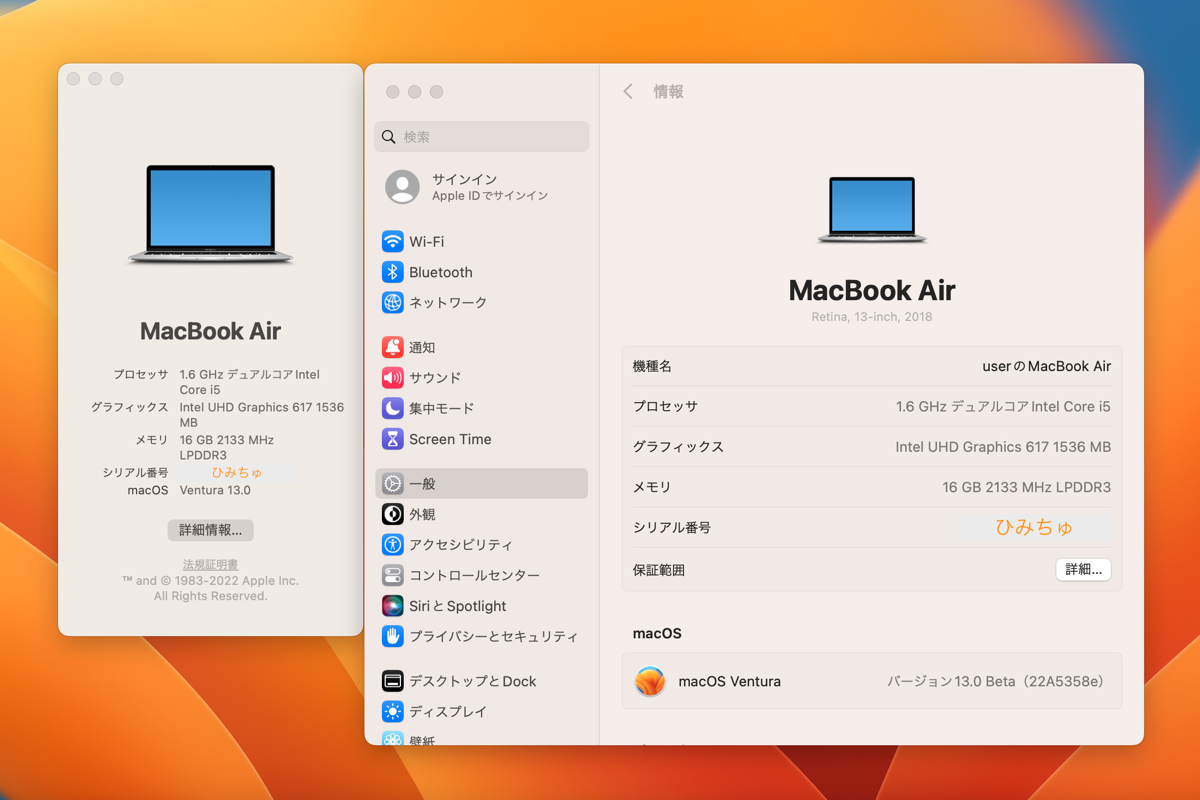This screenshot has width=1200, height=800.
Task: Click the Siri と Spotlight icon
Action: pyautogui.click(x=393, y=606)
